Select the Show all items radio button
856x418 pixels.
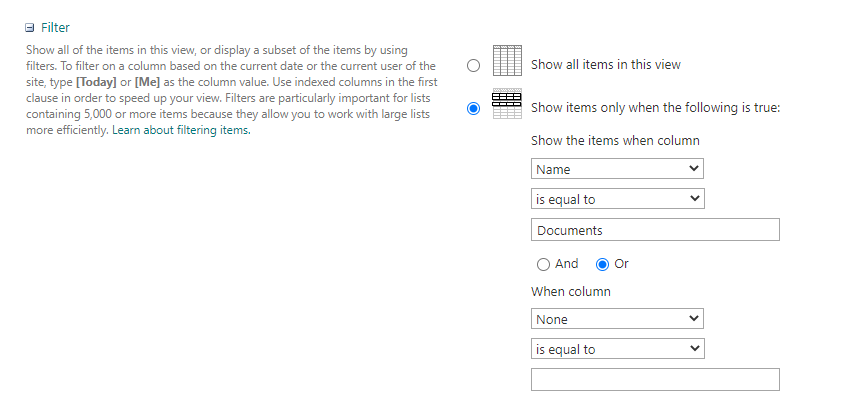click(x=473, y=65)
